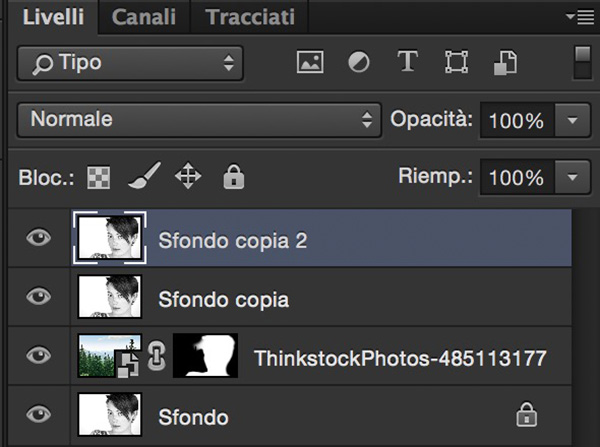
Task: Lock layer position move icon
Action: (188, 176)
